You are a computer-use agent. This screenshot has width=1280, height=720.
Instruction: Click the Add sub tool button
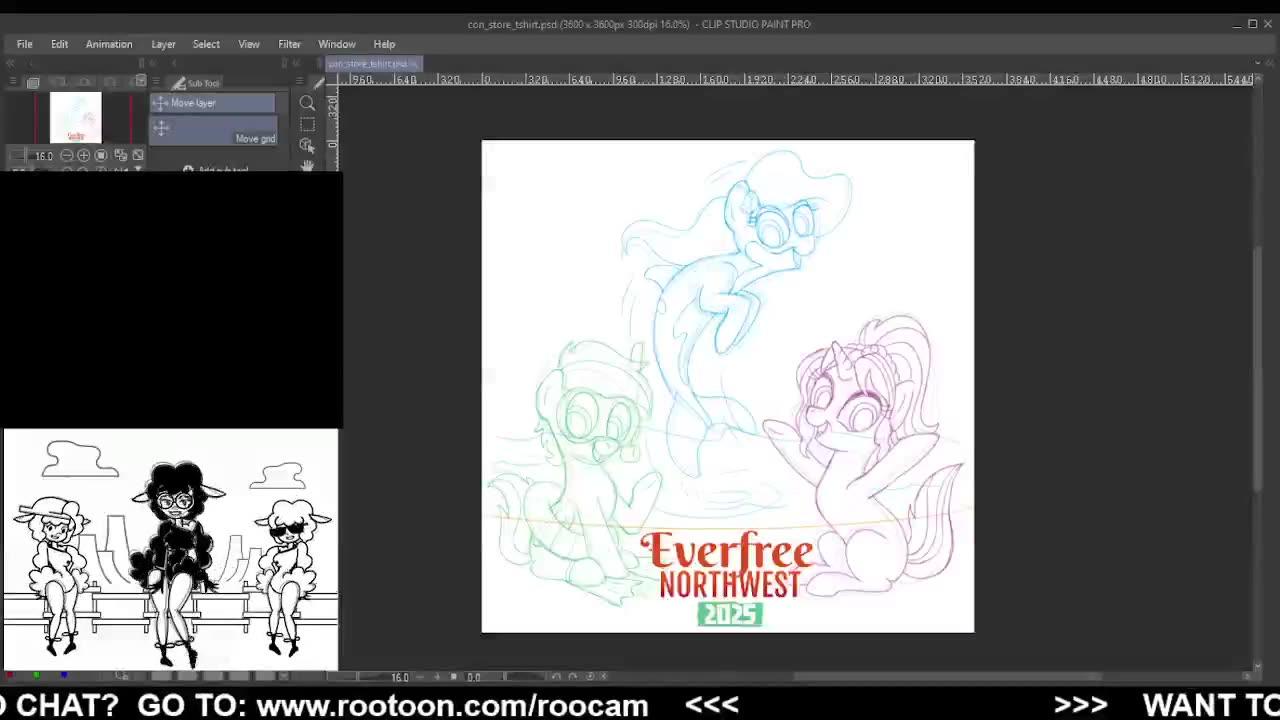point(216,170)
